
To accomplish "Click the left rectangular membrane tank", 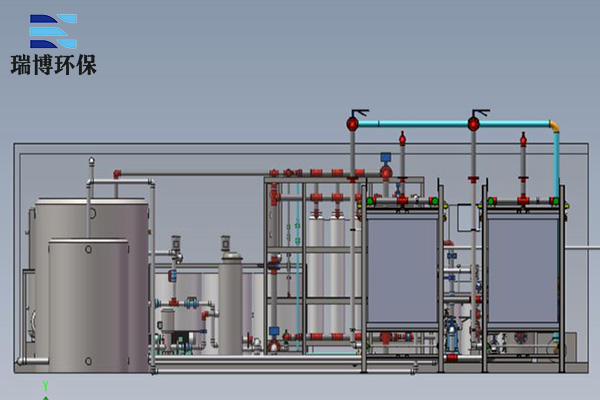I will coord(402,270).
